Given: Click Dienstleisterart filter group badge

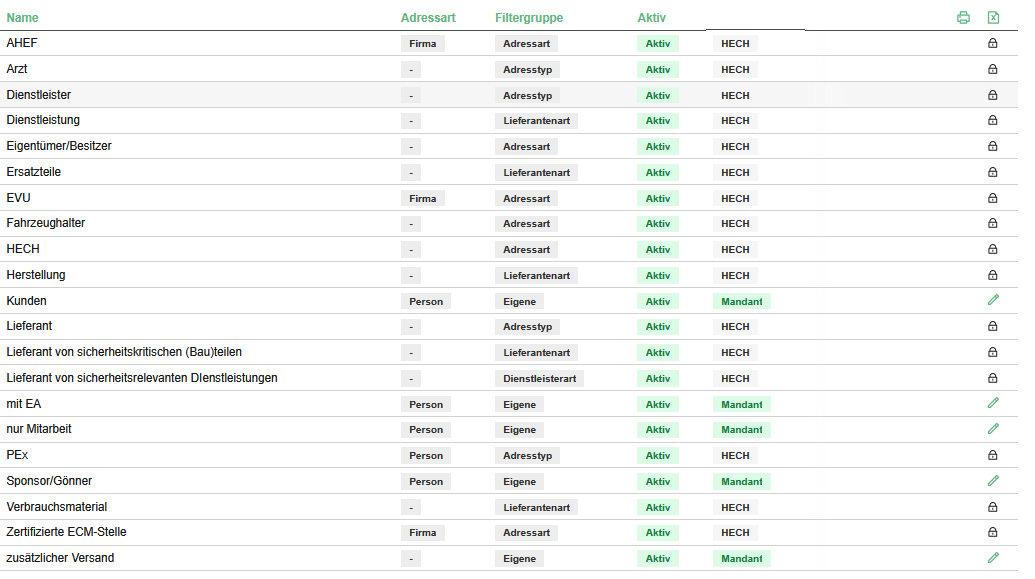Looking at the screenshot, I should (539, 379).
